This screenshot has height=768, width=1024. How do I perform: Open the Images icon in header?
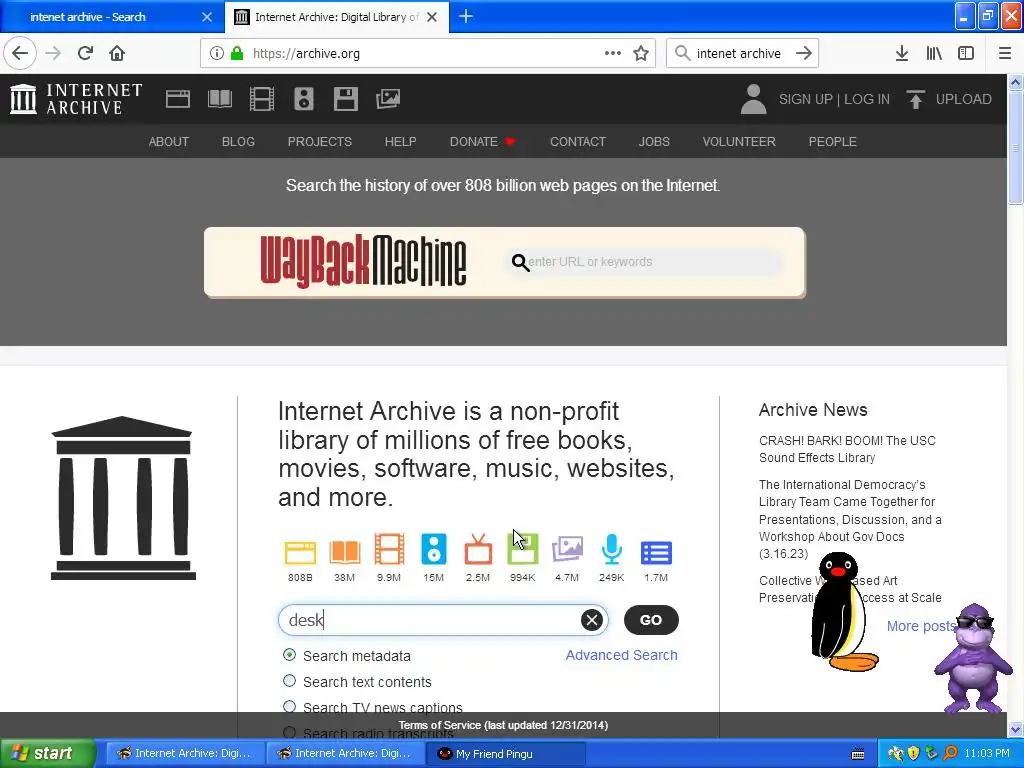pyautogui.click(x=388, y=99)
